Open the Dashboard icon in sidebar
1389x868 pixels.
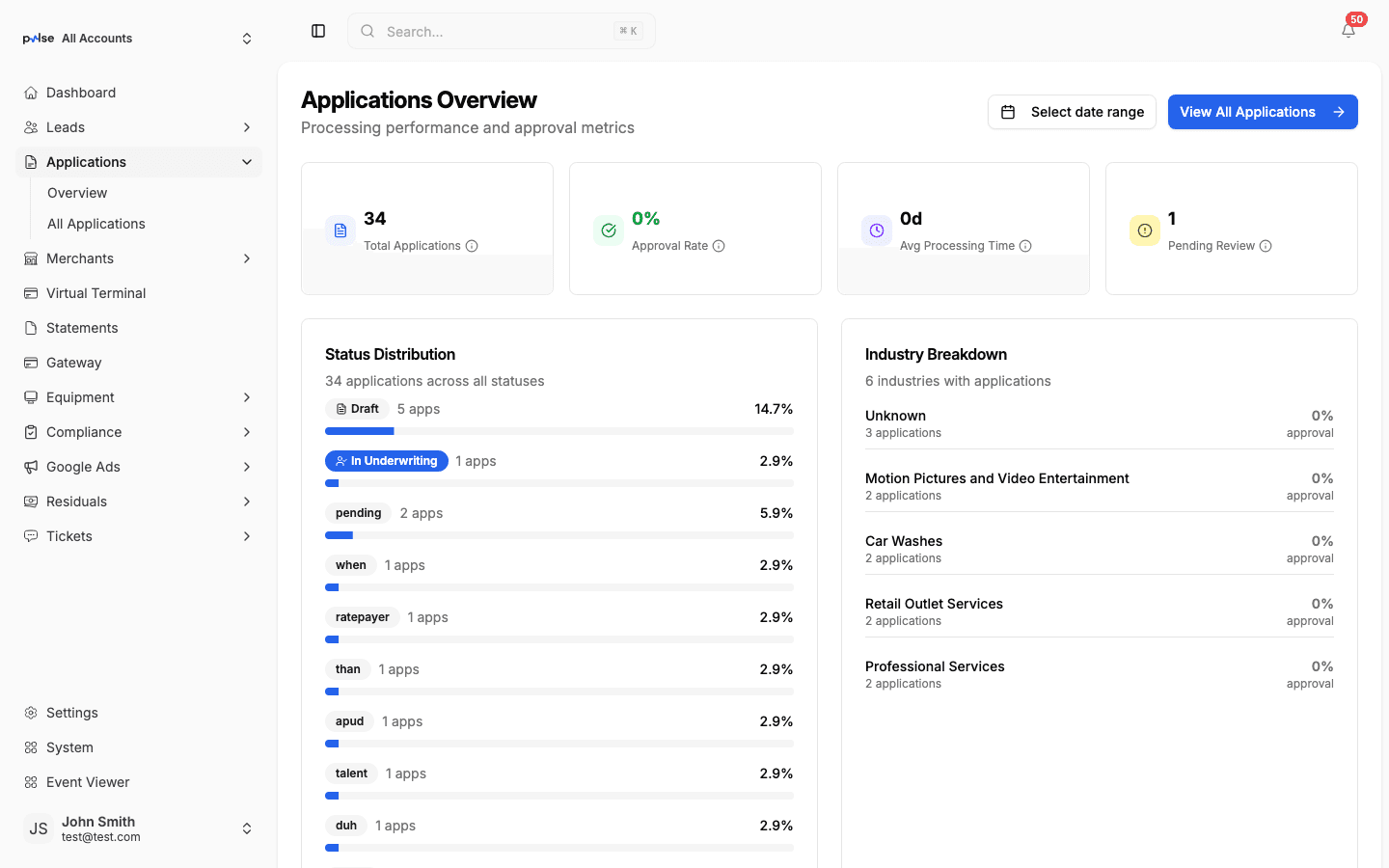point(32,92)
